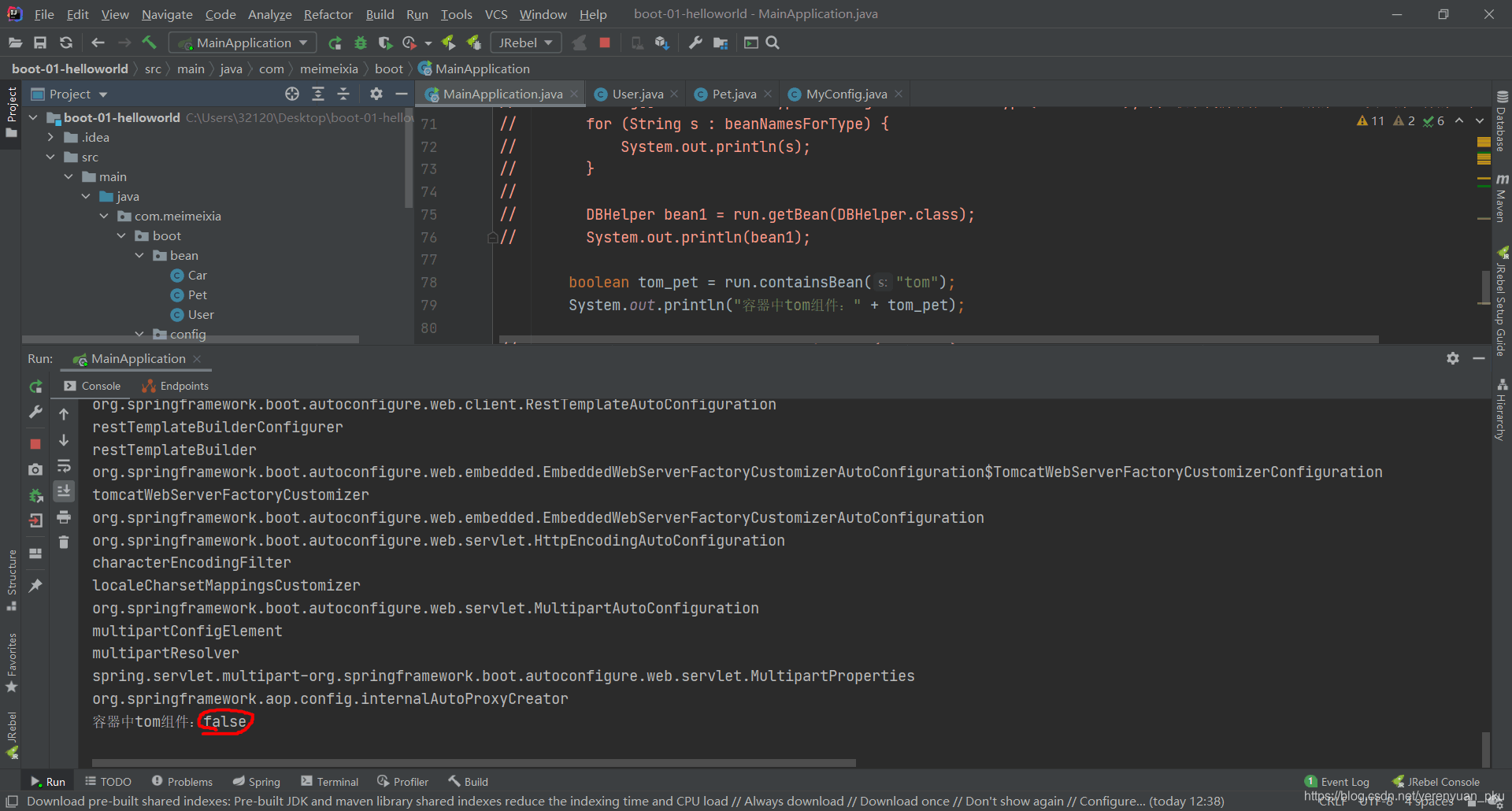
Task: Open the Run panel settings gear
Action: pyautogui.click(x=1453, y=358)
